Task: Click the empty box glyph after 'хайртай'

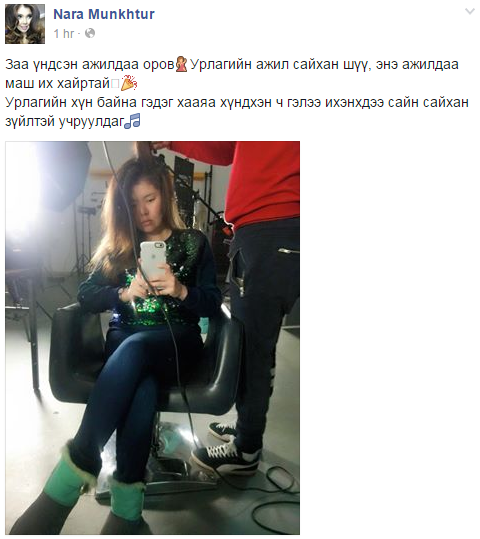Action: [x=115, y=84]
